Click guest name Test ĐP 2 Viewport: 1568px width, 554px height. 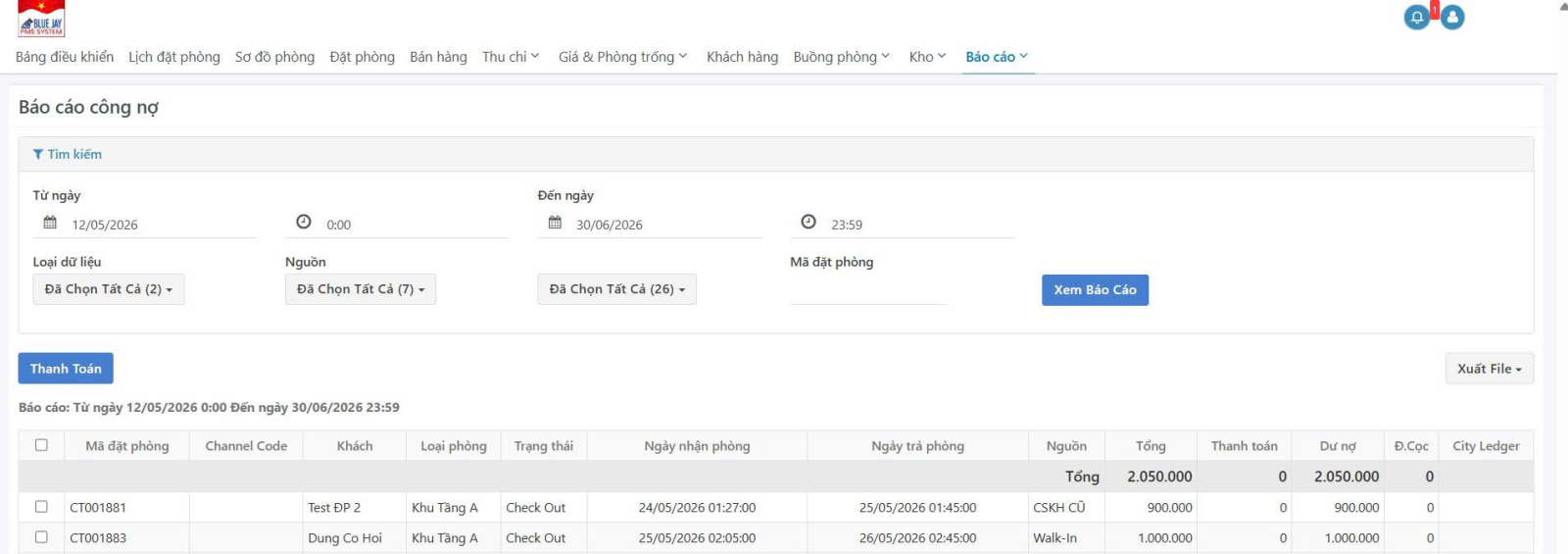pyautogui.click(x=334, y=508)
